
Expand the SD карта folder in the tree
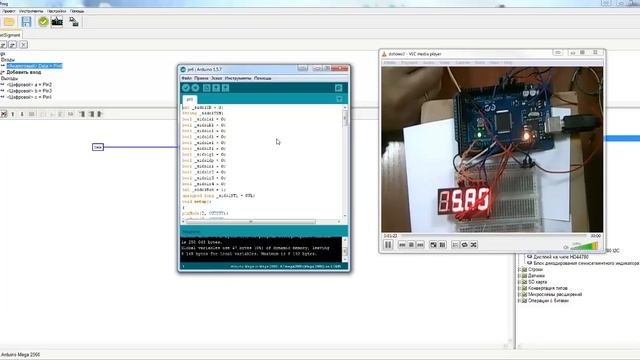click(520, 282)
